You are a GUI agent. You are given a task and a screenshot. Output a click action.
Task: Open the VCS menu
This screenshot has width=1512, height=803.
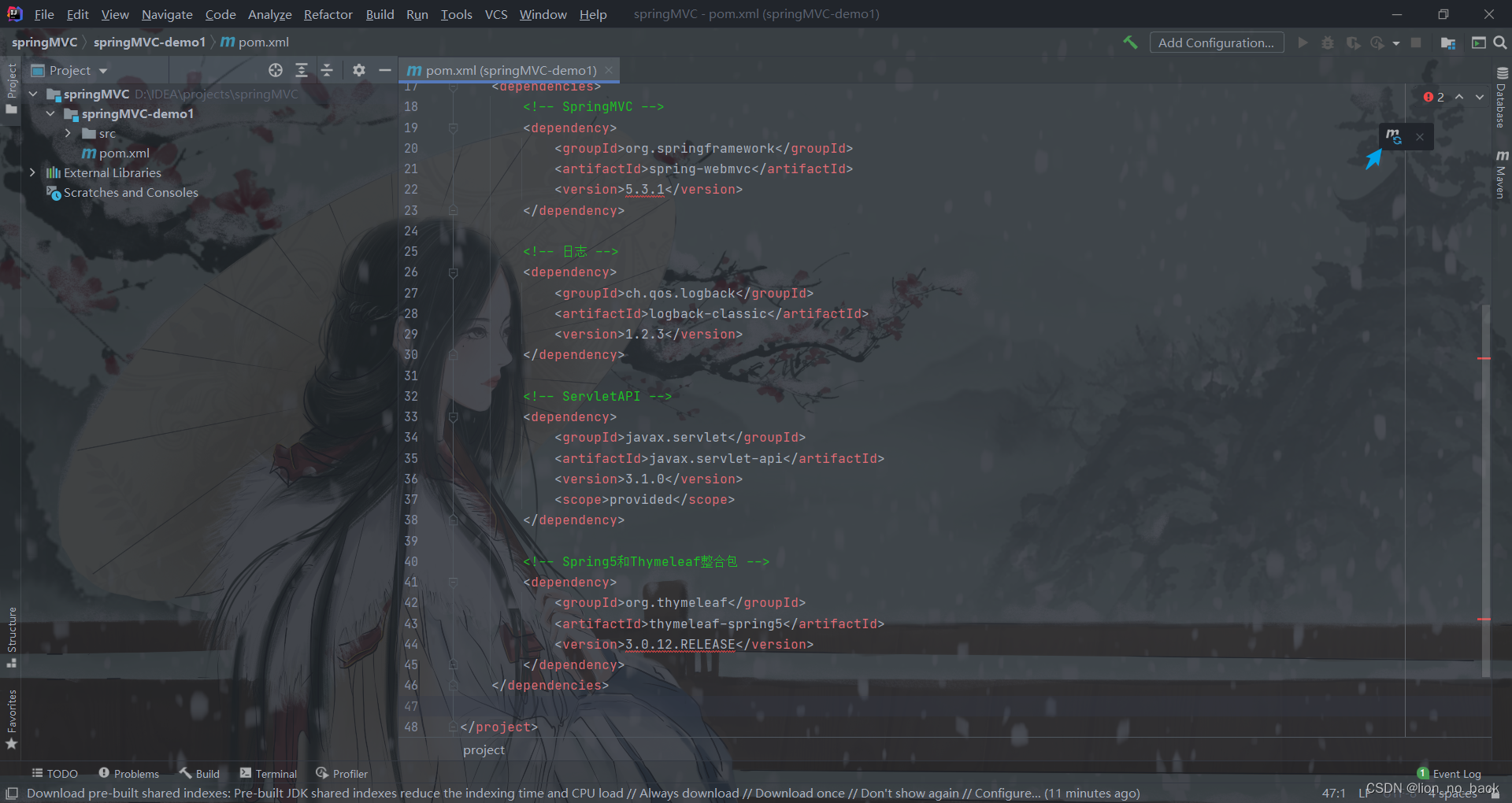click(496, 14)
